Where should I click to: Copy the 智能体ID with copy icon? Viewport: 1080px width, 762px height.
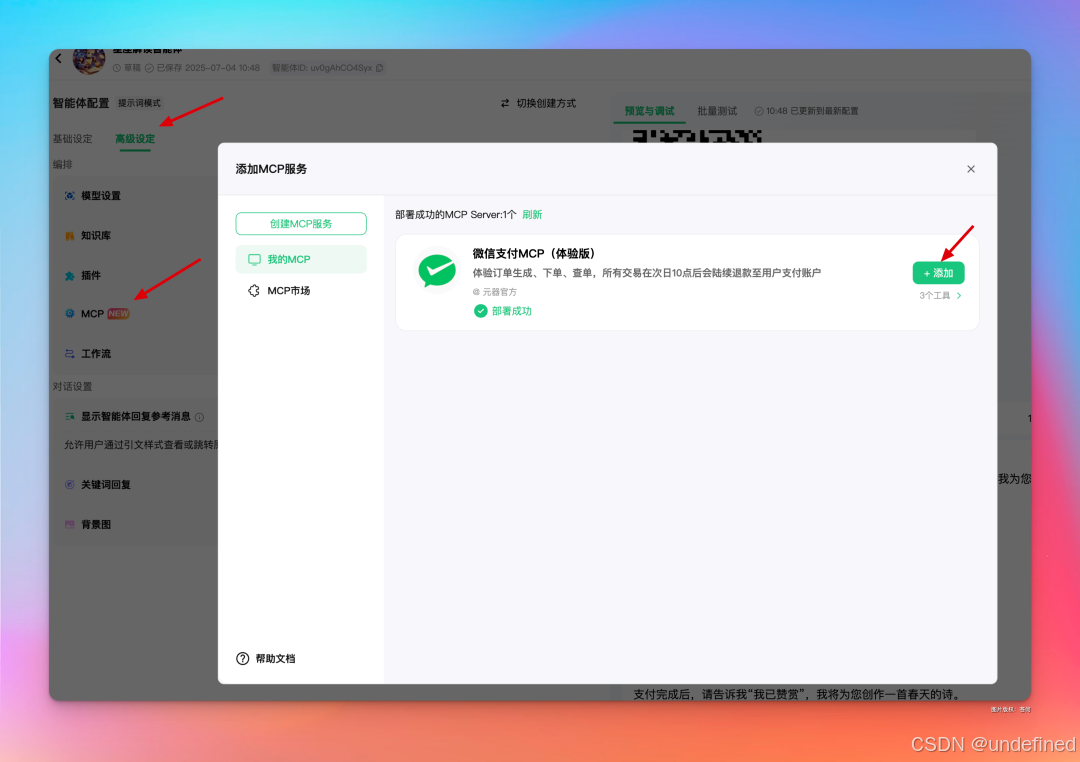pyautogui.click(x=380, y=68)
